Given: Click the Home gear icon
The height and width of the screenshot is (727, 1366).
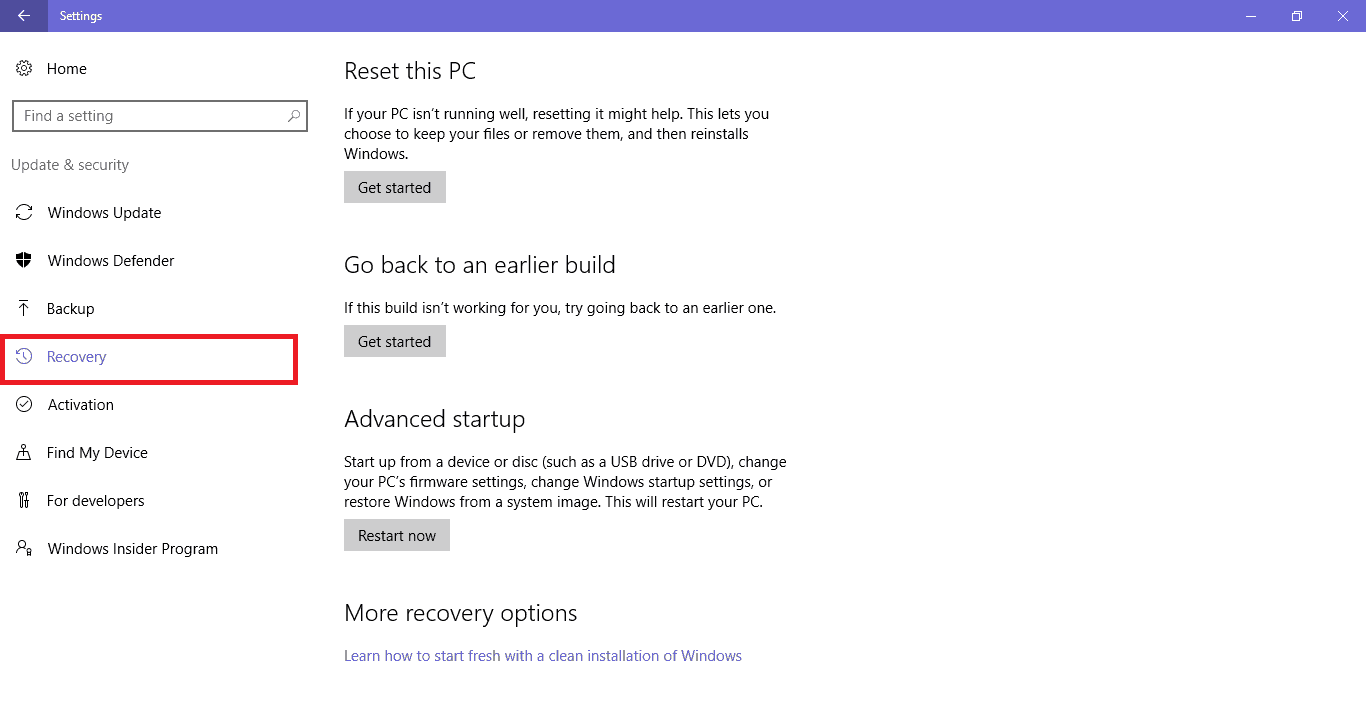Looking at the screenshot, I should tap(24, 68).
